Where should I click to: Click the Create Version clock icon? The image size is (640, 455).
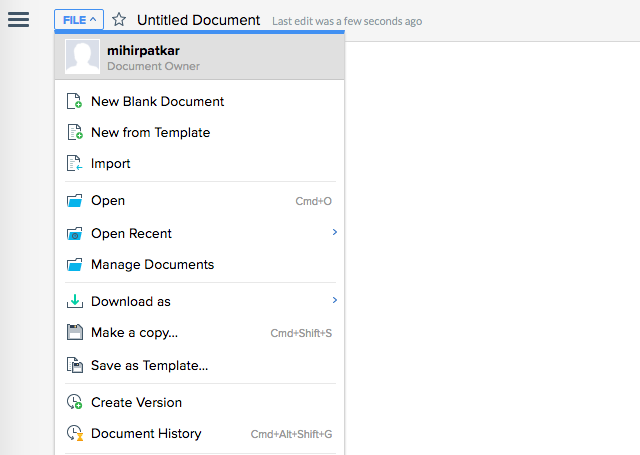tap(75, 402)
